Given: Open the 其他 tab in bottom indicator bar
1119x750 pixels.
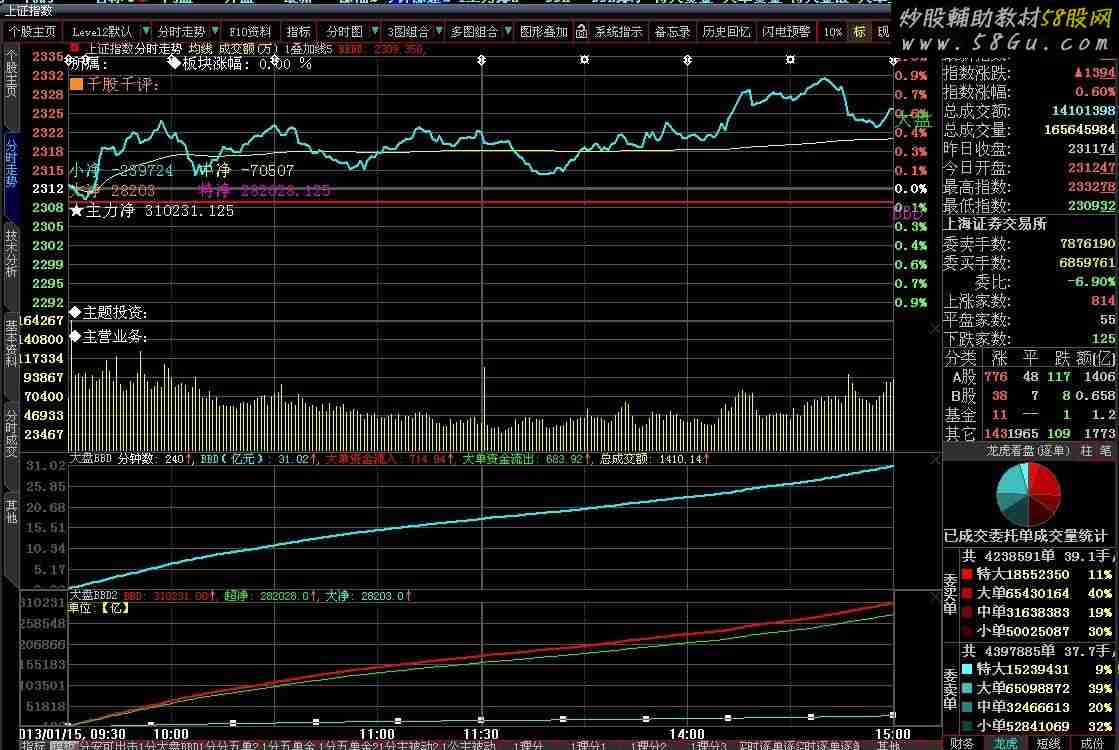Looking at the screenshot, I should pyautogui.click(x=888, y=745).
